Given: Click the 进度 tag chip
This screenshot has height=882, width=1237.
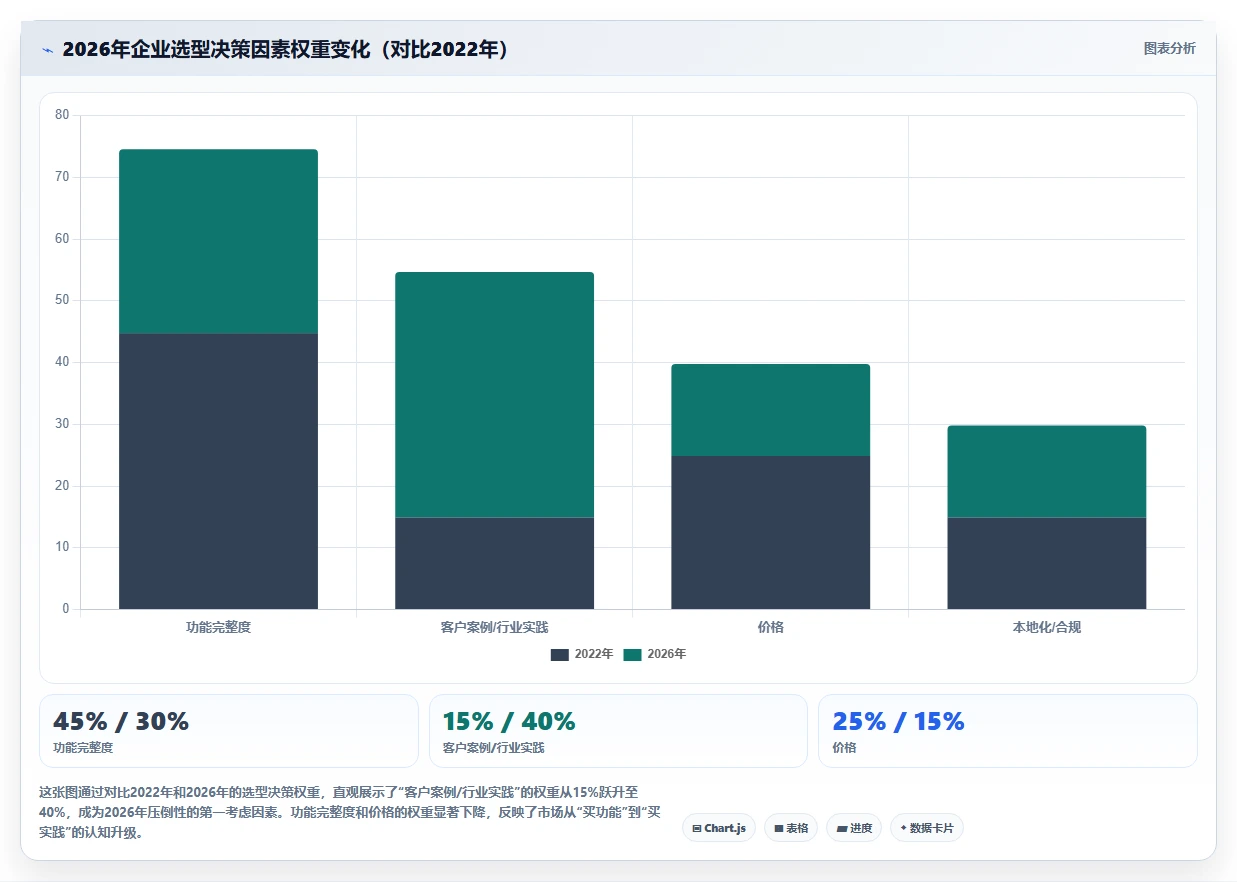Looking at the screenshot, I should (x=854, y=828).
